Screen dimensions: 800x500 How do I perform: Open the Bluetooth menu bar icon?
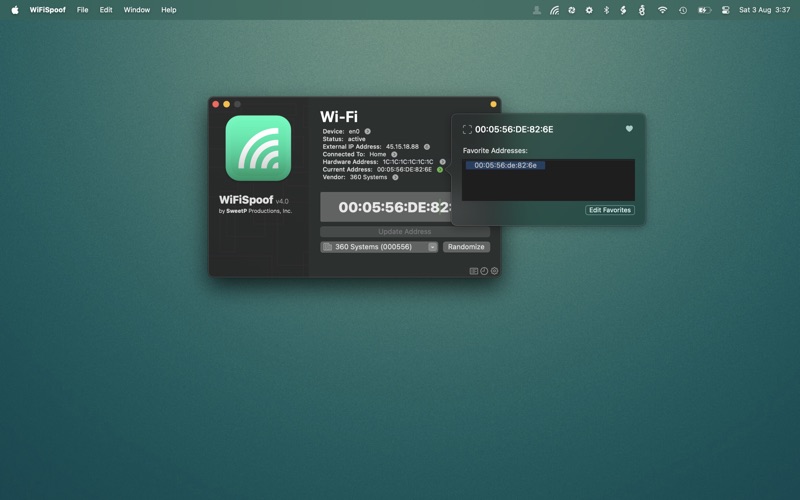(606, 10)
